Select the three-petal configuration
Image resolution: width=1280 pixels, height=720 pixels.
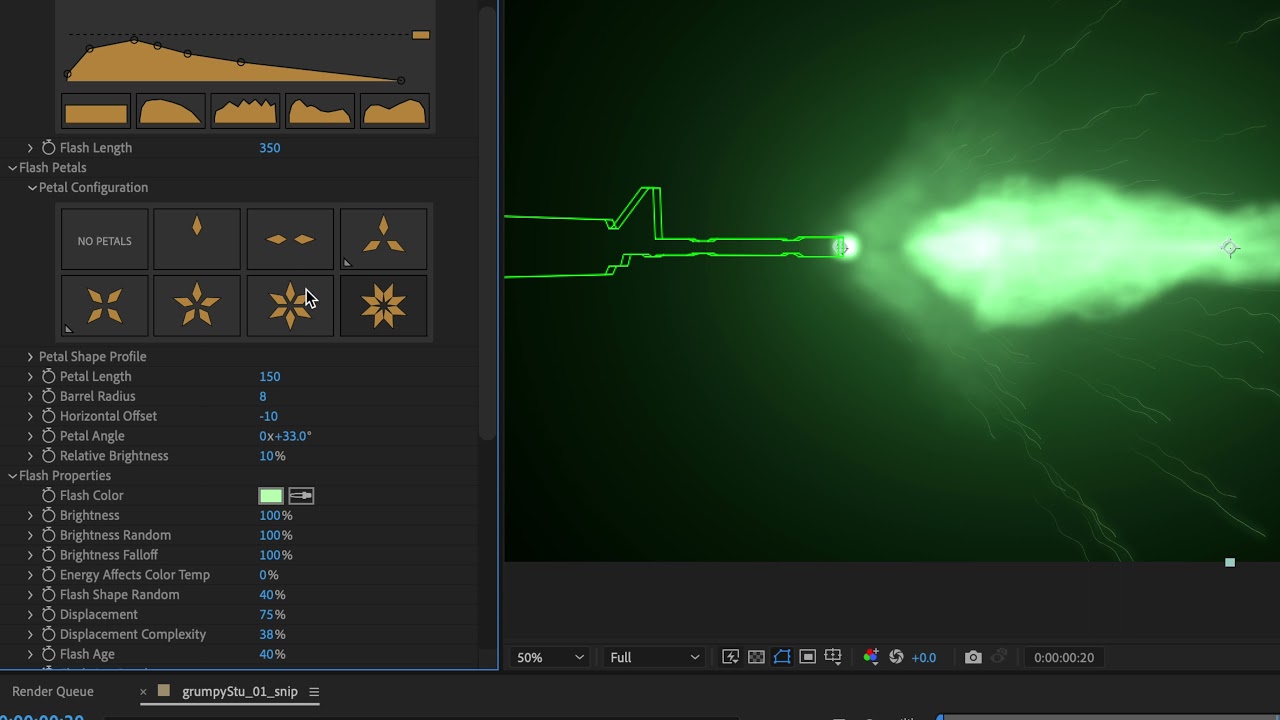(x=384, y=240)
